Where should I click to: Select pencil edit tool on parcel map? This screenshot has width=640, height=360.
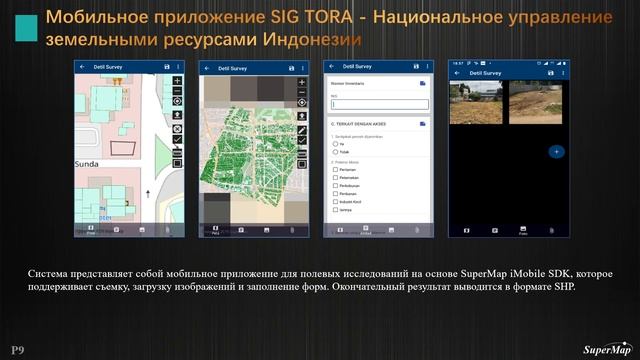click(x=302, y=131)
